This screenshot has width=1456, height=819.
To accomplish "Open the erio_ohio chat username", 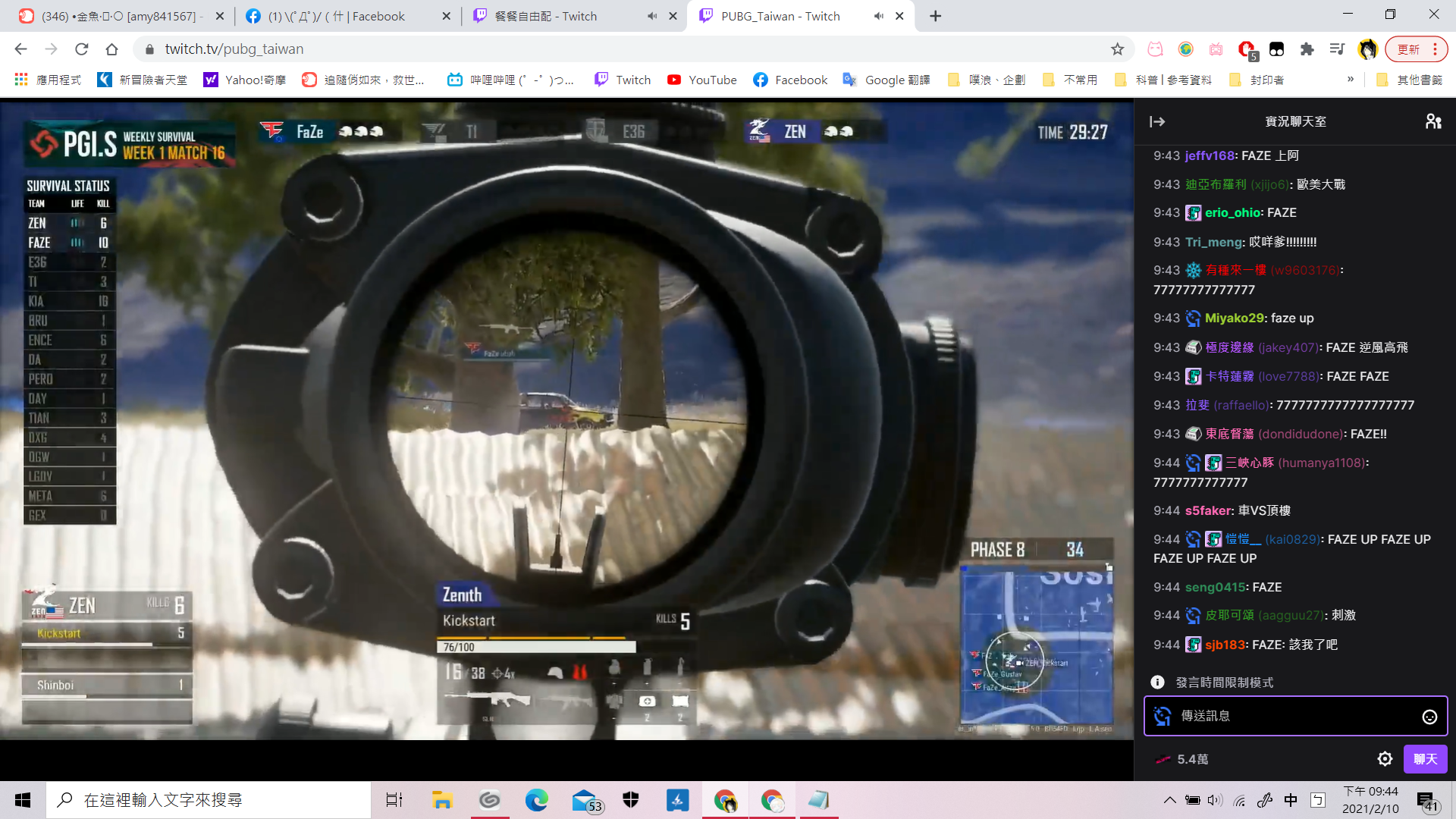I will (x=1232, y=213).
